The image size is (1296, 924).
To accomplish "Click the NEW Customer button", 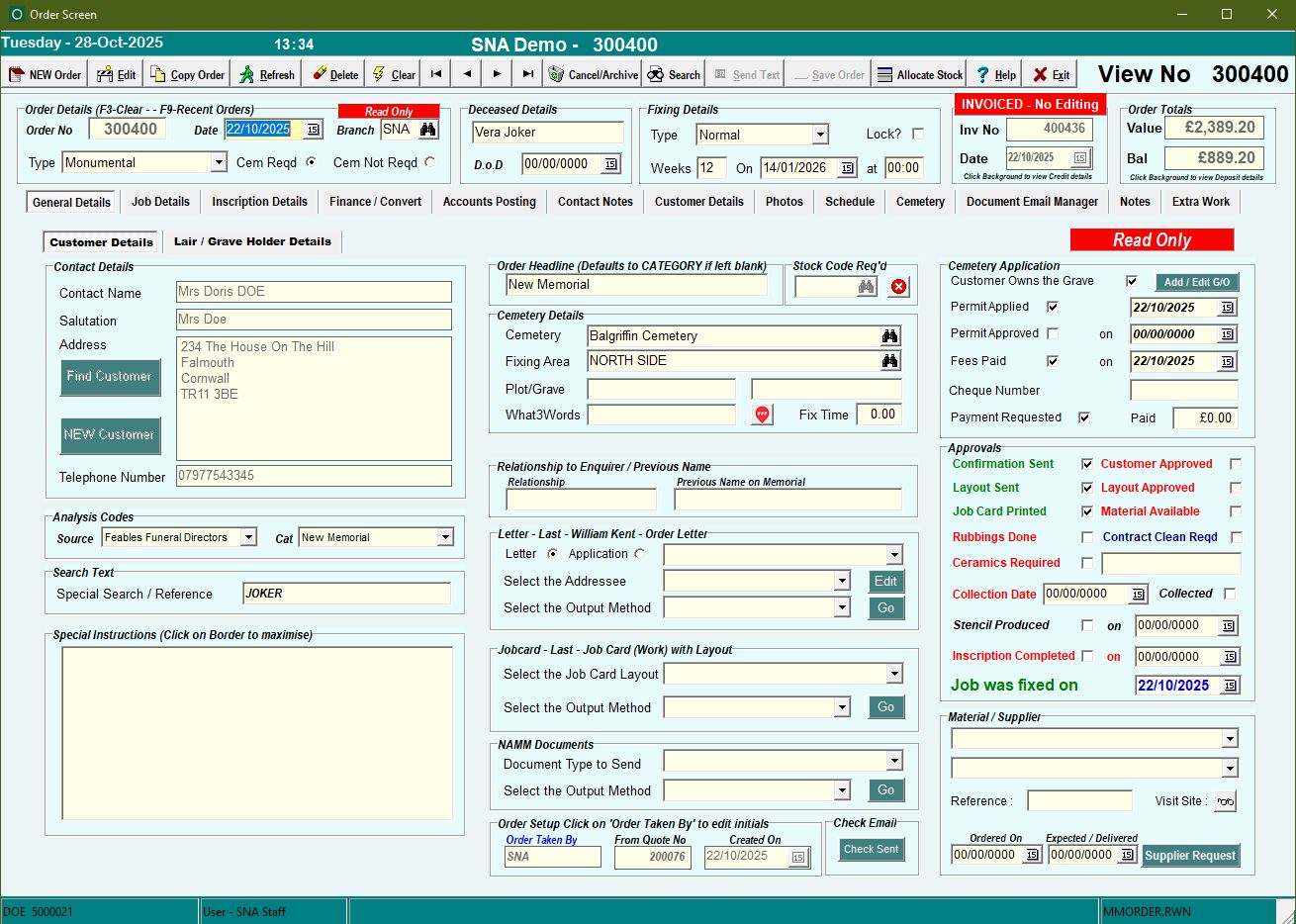I will click(x=109, y=435).
